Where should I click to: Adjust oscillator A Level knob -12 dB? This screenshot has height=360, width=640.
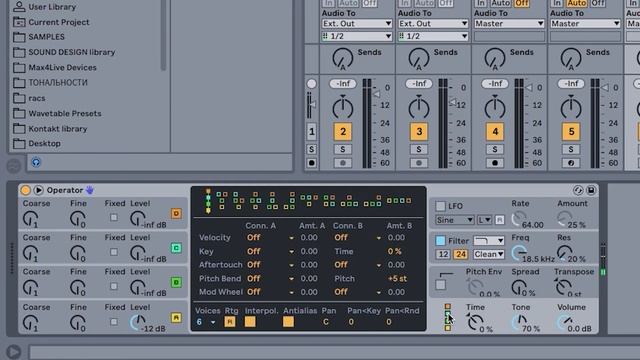click(138, 322)
